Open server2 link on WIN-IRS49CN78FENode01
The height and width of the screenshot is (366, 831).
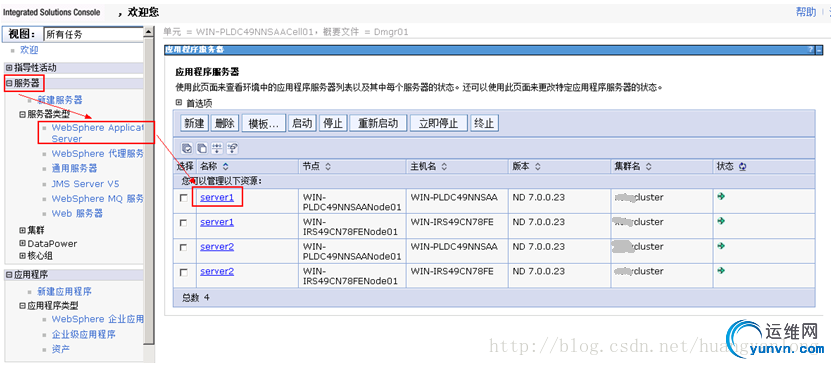[217, 271]
